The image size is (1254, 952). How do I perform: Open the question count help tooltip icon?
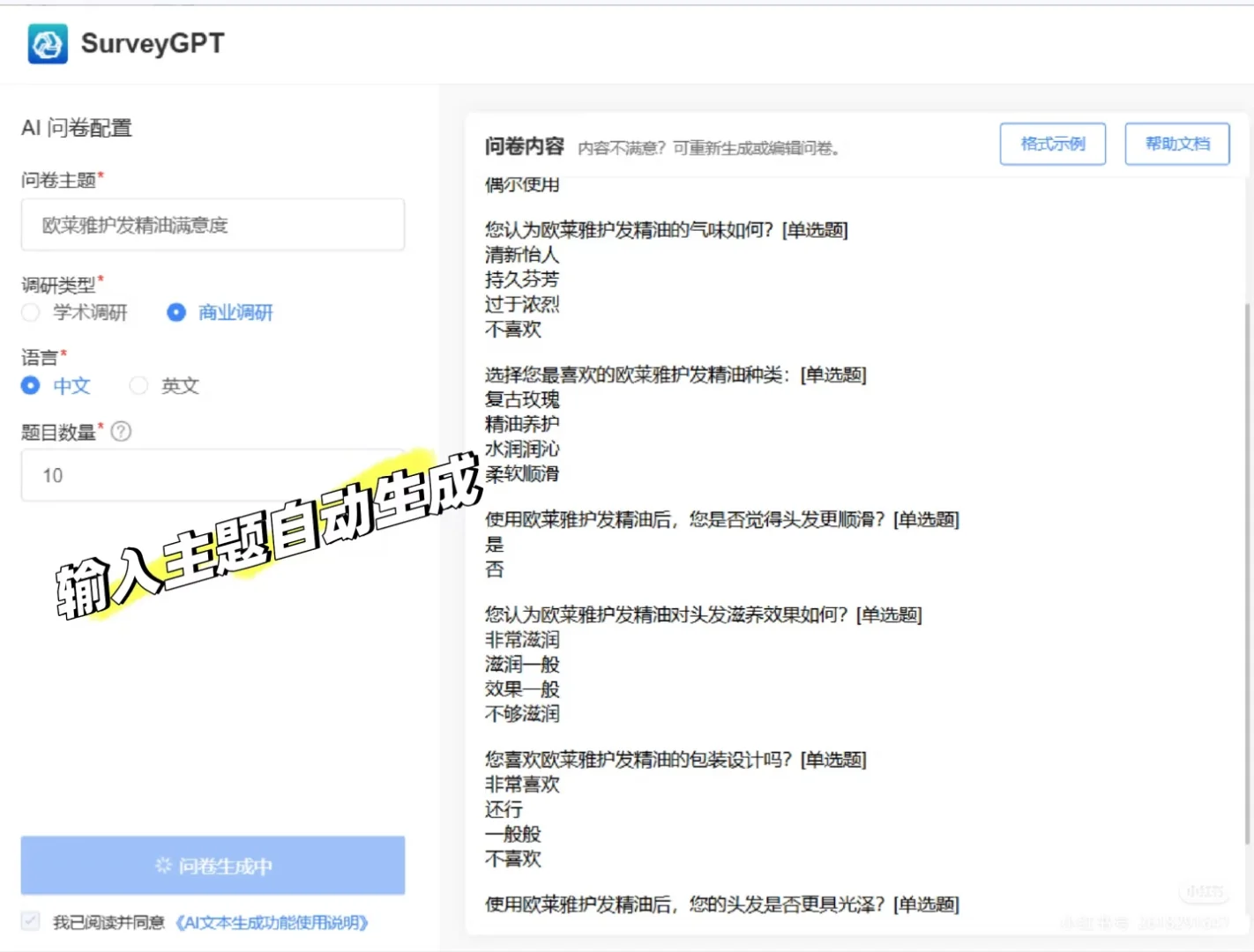(x=121, y=431)
